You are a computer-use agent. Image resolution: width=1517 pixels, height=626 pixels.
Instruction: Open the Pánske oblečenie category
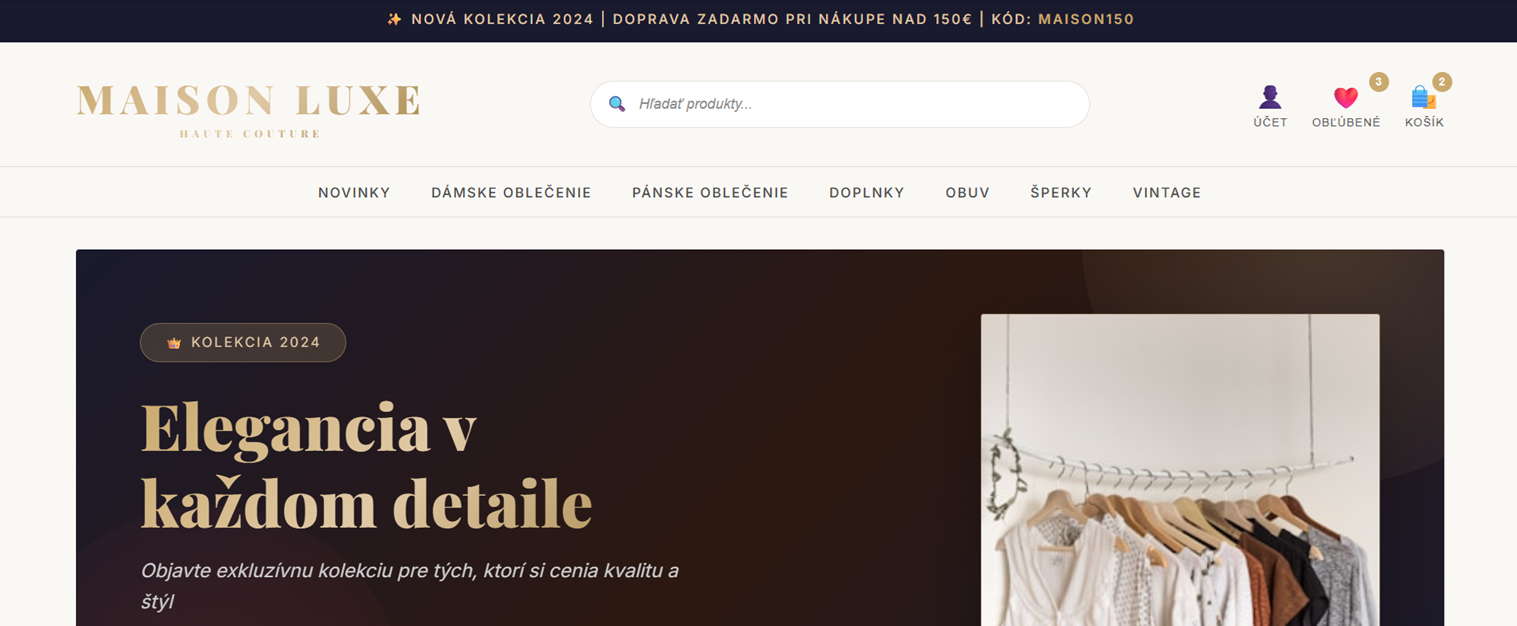710,193
